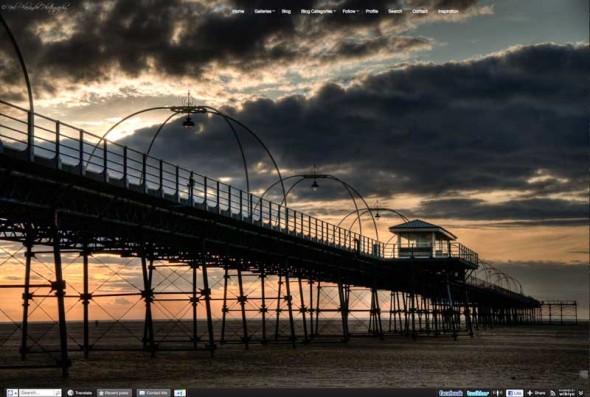Click the Google +1 button
Image resolution: width=590 pixels, height=397 pixels.
[x=180, y=393]
